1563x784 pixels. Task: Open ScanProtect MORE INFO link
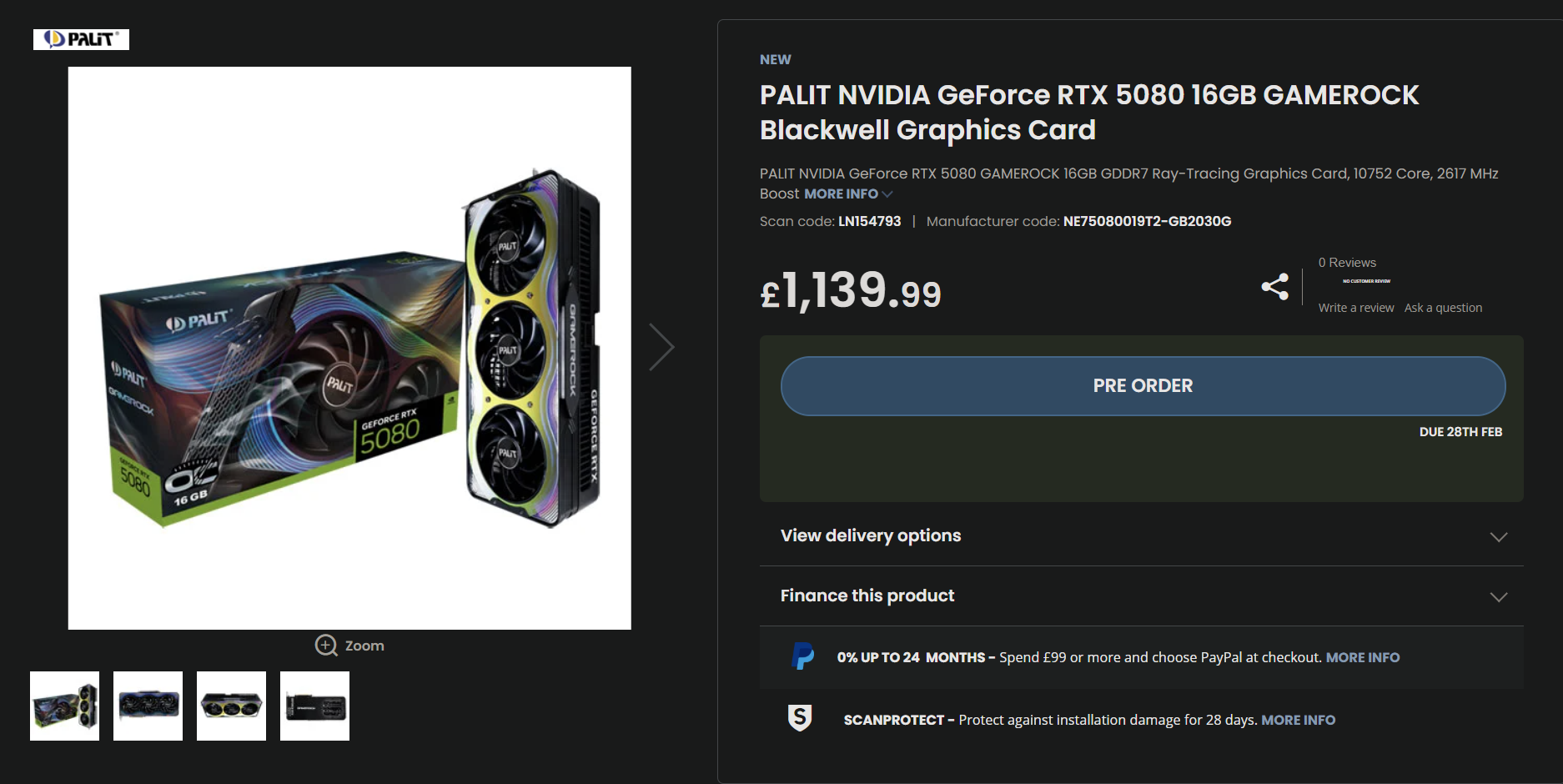pos(1298,720)
